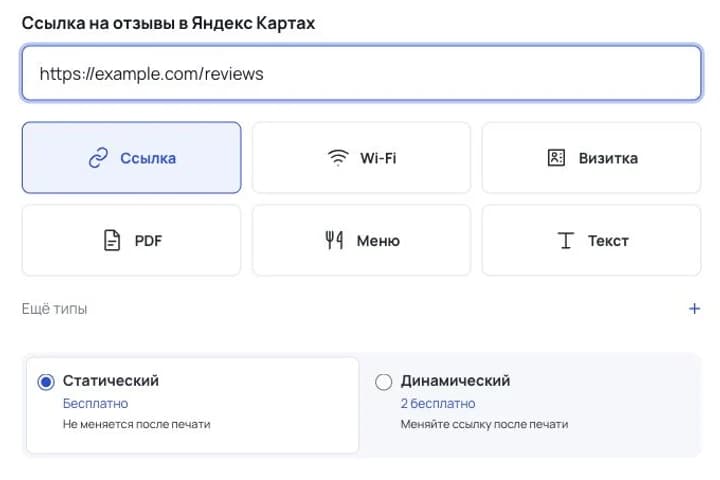The width and height of the screenshot is (720, 480).
Task: Click the business card contact icon
Action: point(556,158)
